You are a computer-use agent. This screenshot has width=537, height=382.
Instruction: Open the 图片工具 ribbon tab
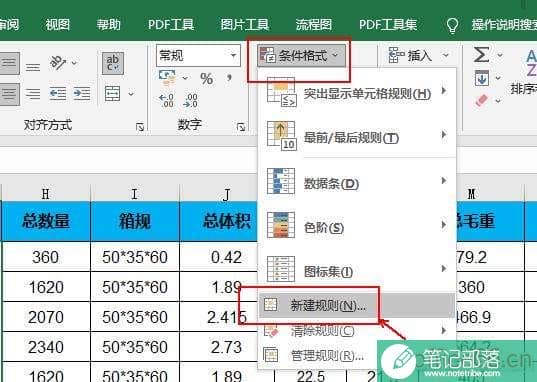tap(245, 24)
